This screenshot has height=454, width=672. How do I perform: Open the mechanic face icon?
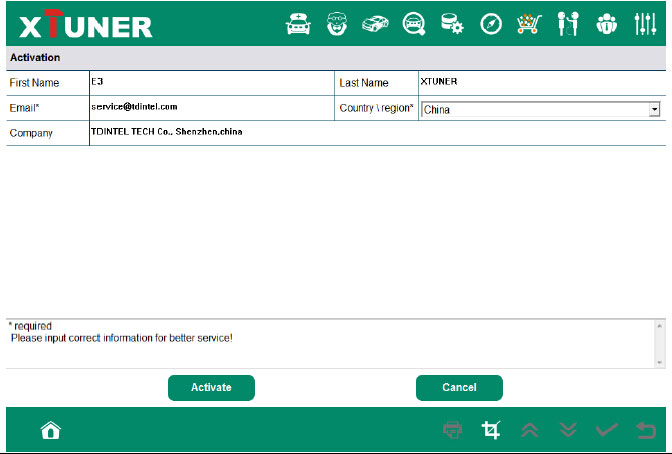(x=337, y=24)
